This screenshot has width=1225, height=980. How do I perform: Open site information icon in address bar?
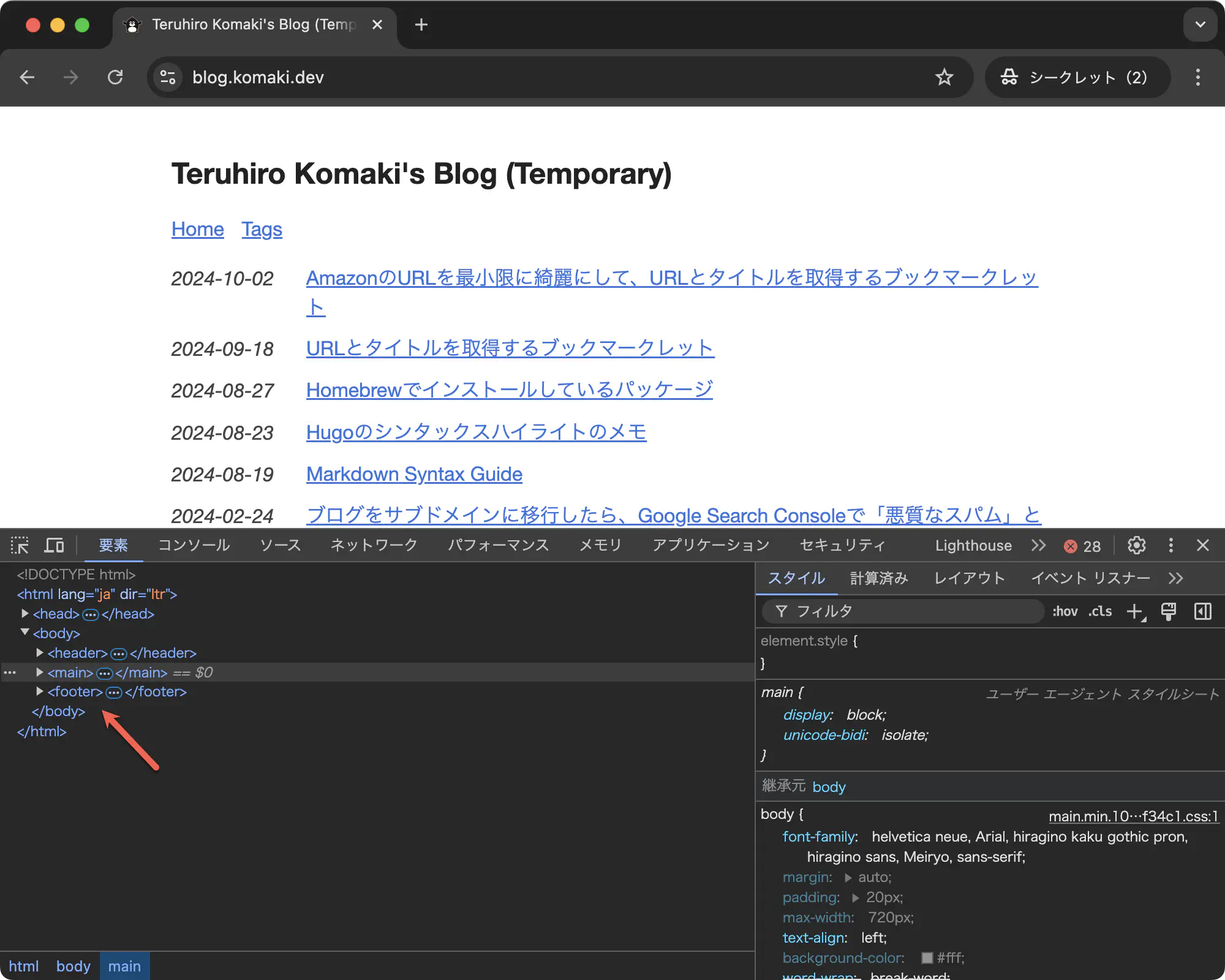pos(167,77)
